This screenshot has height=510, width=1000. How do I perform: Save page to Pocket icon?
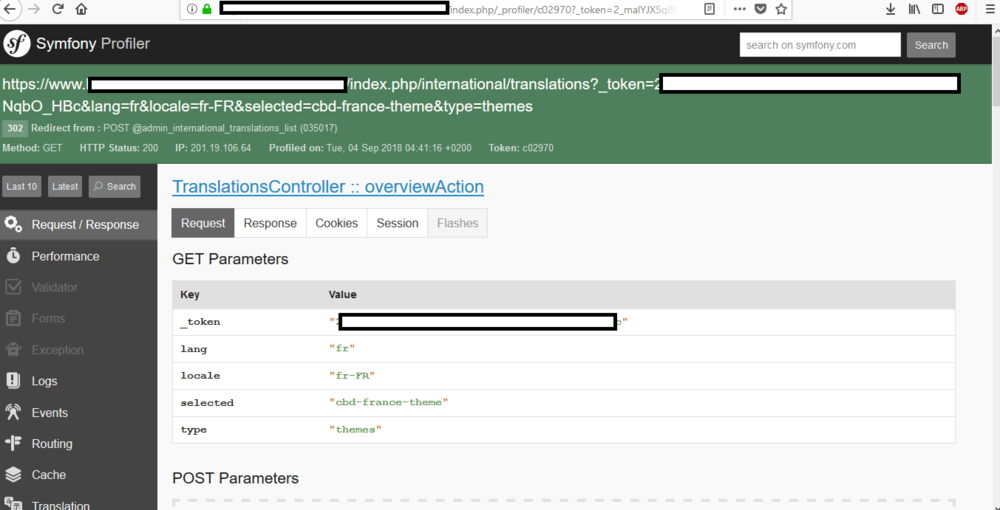point(760,9)
